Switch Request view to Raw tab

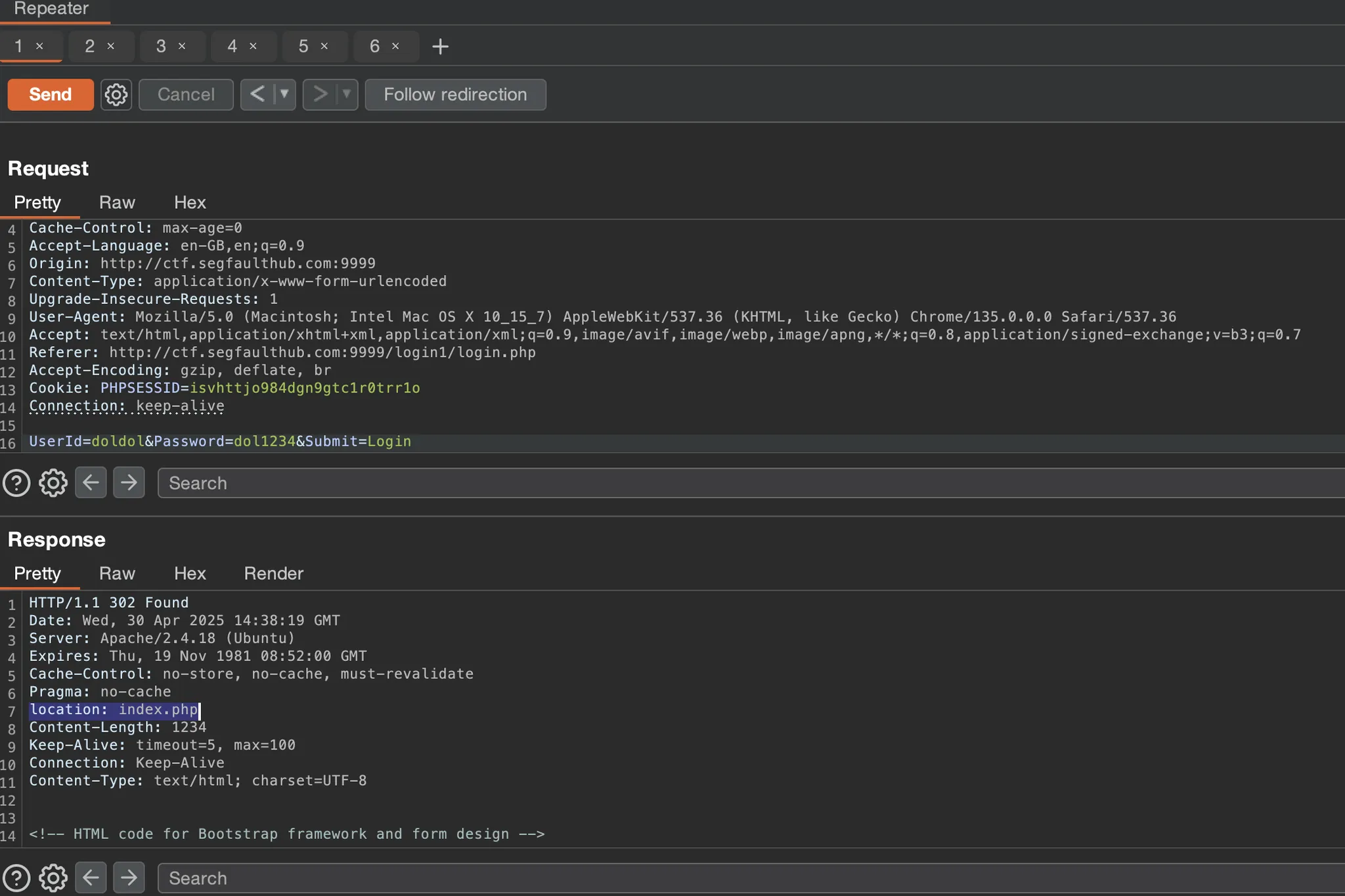[x=117, y=202]
